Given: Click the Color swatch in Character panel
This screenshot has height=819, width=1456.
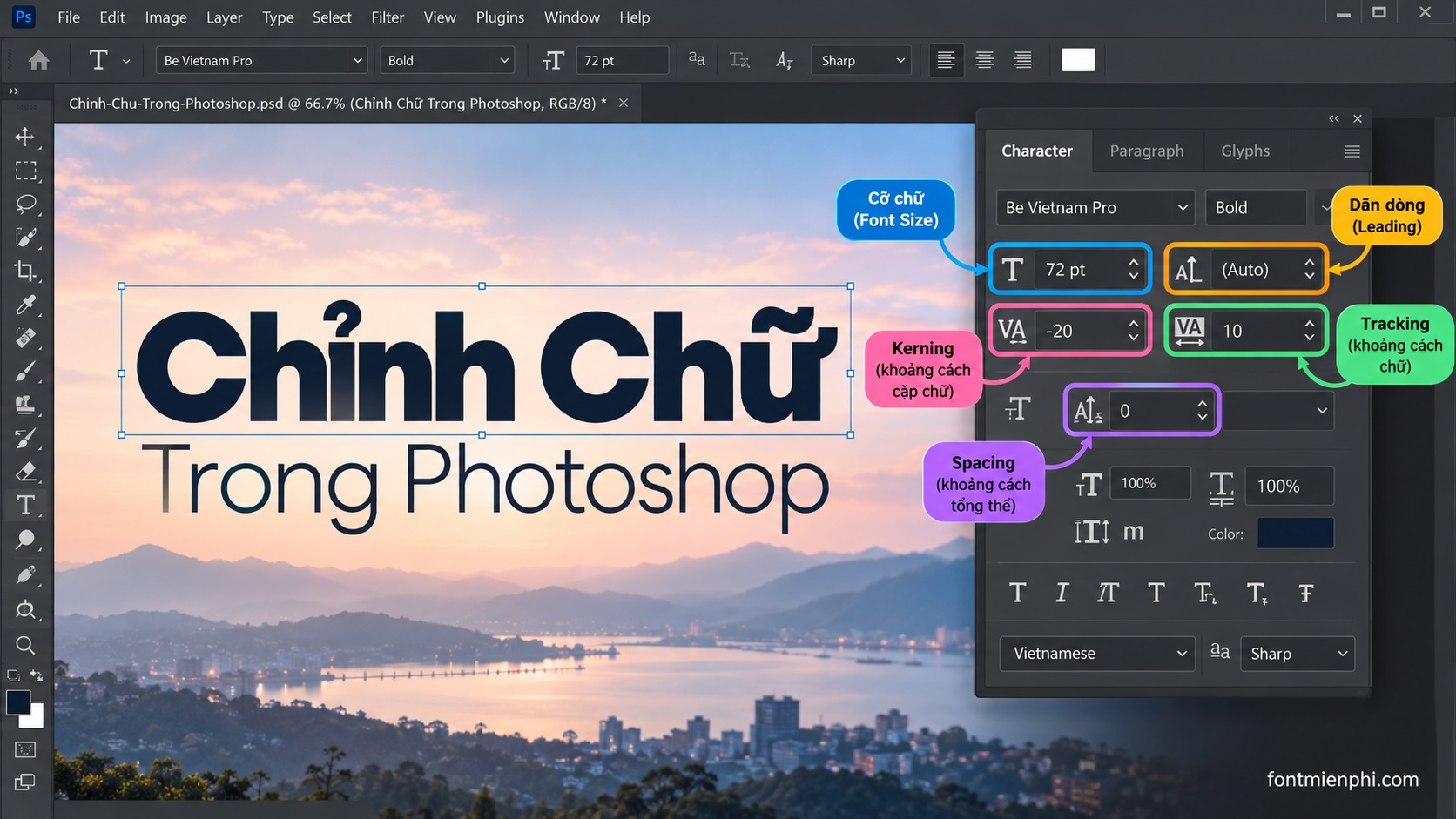Looking at the screenshot, I should pyautogui.click(x=1296, y=534).
